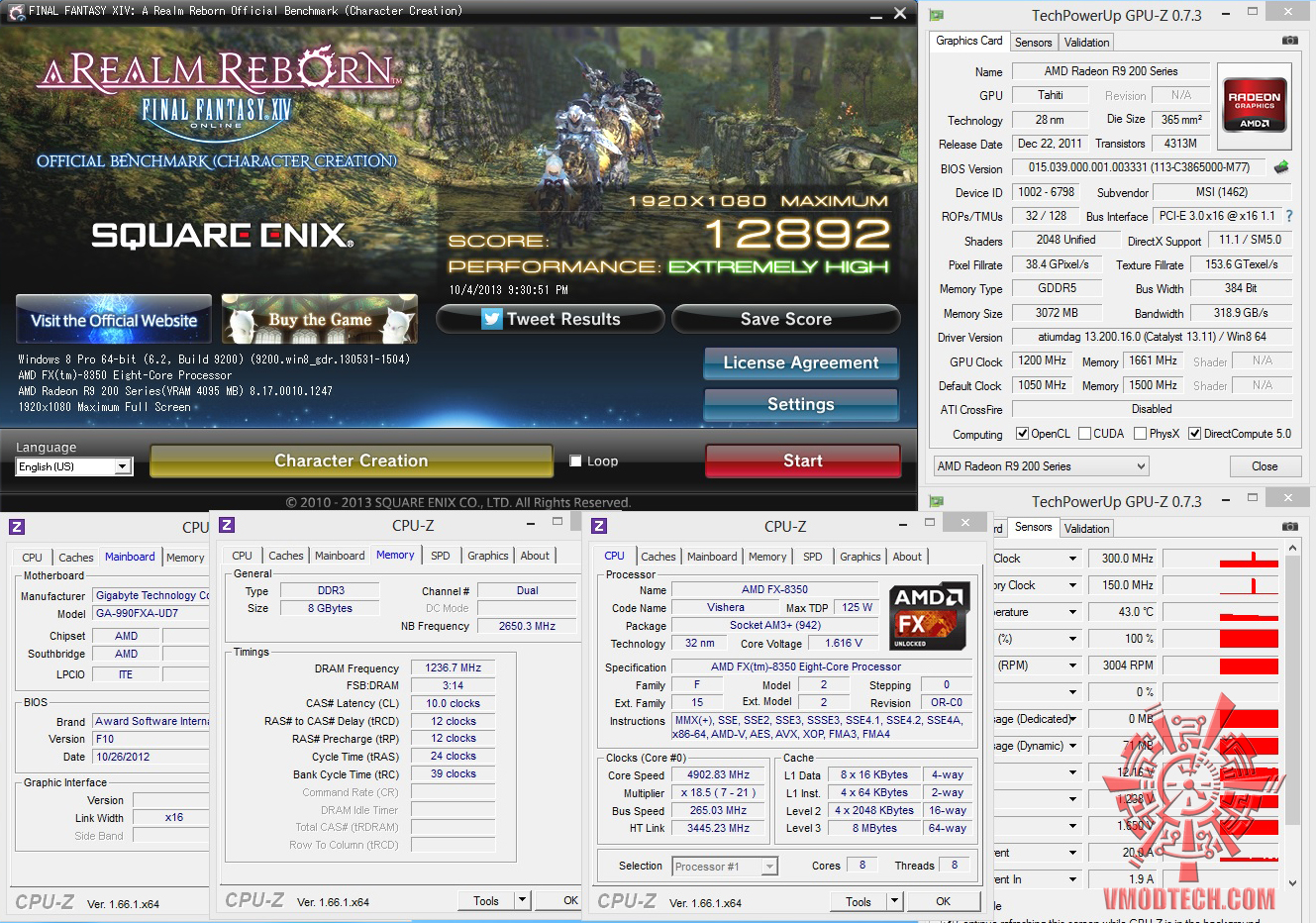Expand the Tools arrow in CPU-Z Memory window

(x=523, y=900)
